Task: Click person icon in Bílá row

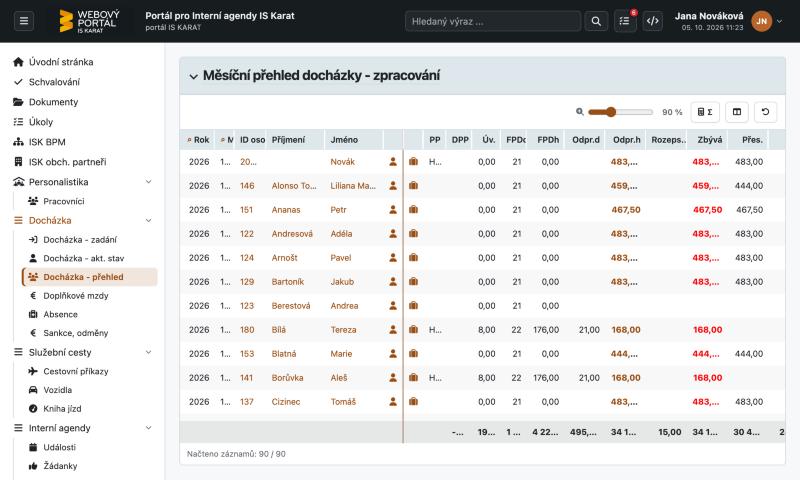Action: [393, 330]
